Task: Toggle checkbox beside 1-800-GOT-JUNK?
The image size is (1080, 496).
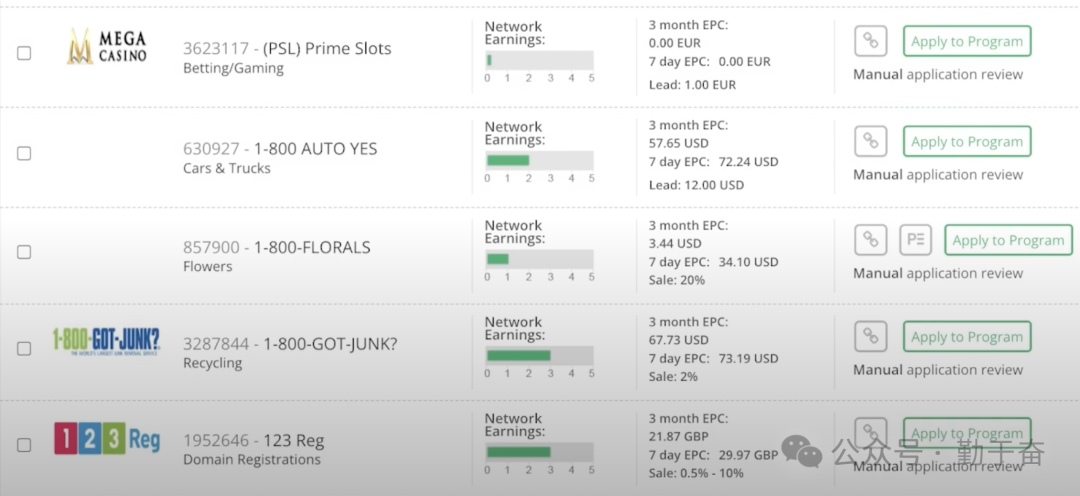Action: pyautogui.click(x=24, y=348)
